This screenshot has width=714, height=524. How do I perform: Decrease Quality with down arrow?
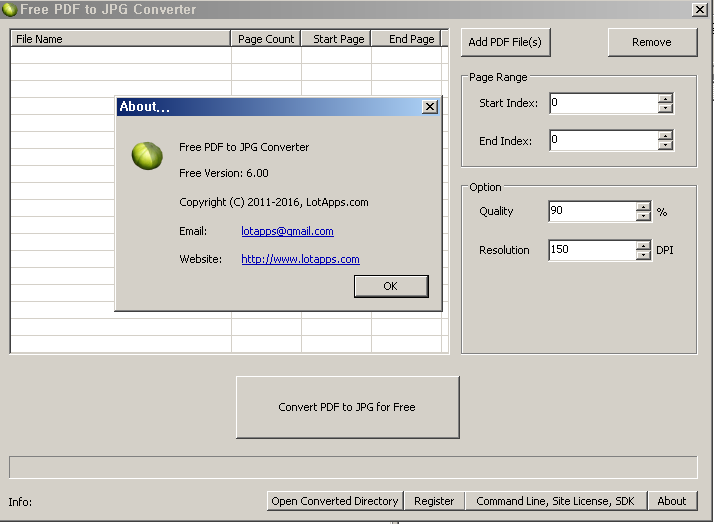643,216
